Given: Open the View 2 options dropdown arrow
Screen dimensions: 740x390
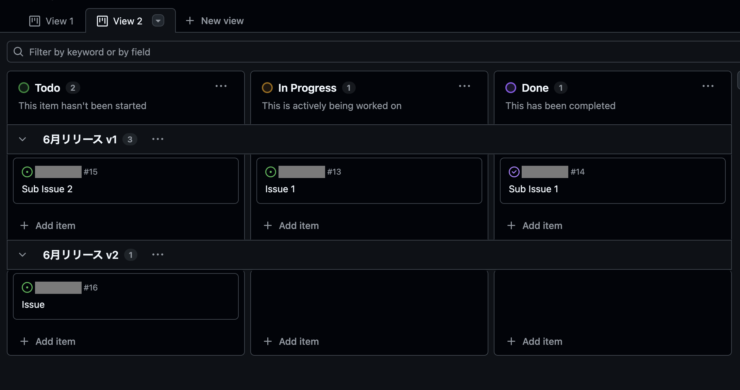Looking at the screenshot, I should [158, 21].
